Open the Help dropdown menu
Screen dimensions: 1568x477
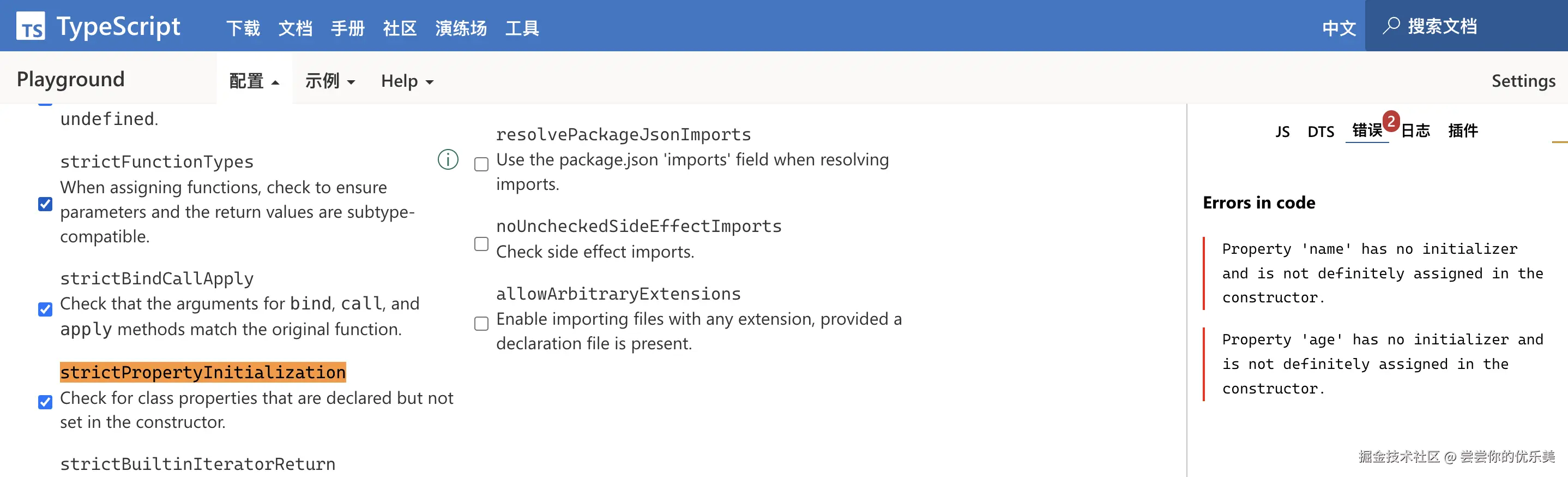point(407,81)
